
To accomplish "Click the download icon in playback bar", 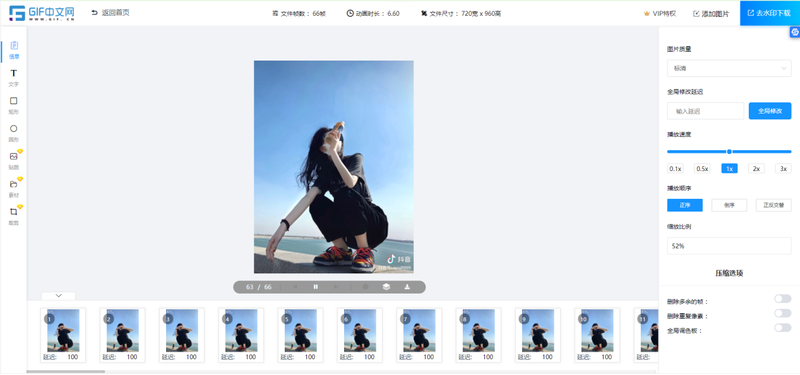I will 407,287.
